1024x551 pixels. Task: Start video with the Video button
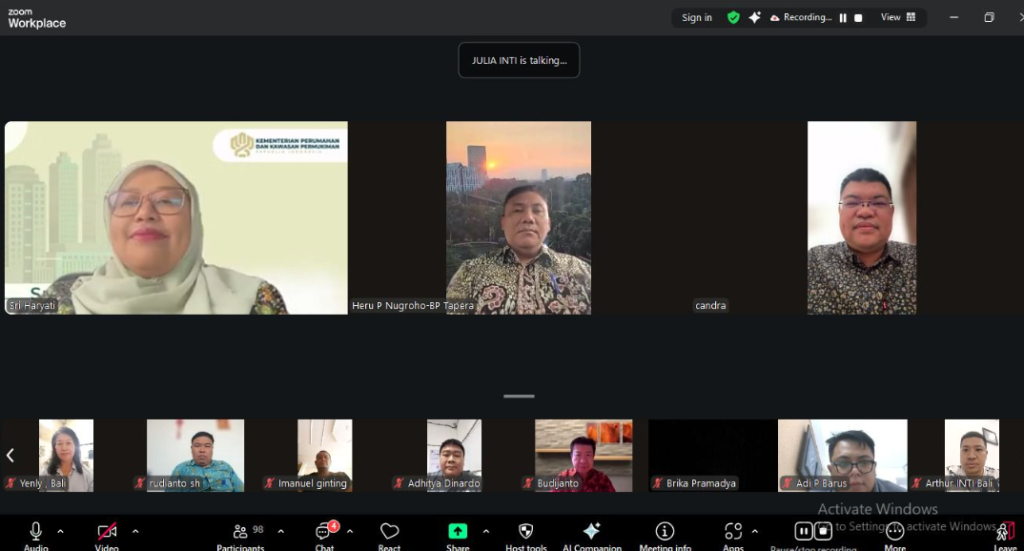[x=107, y=533]
